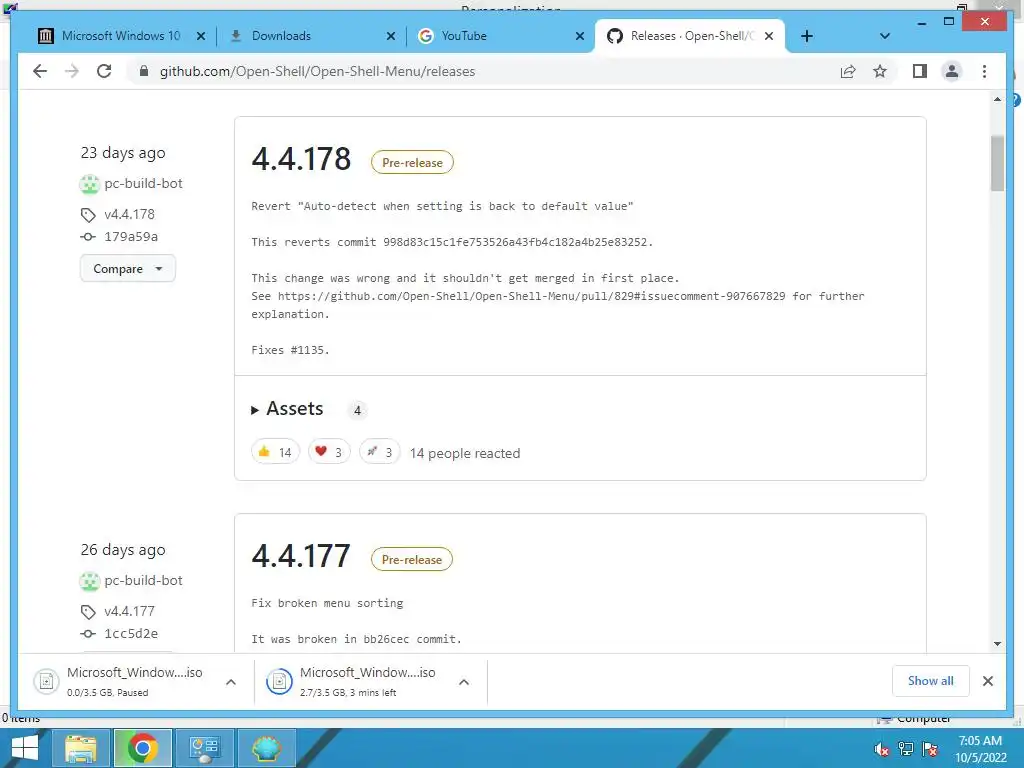The height and width of the screenshot is (768, 1024).
Task: Open commit 1cc5d2e link
Action: (x=131, y=633)
